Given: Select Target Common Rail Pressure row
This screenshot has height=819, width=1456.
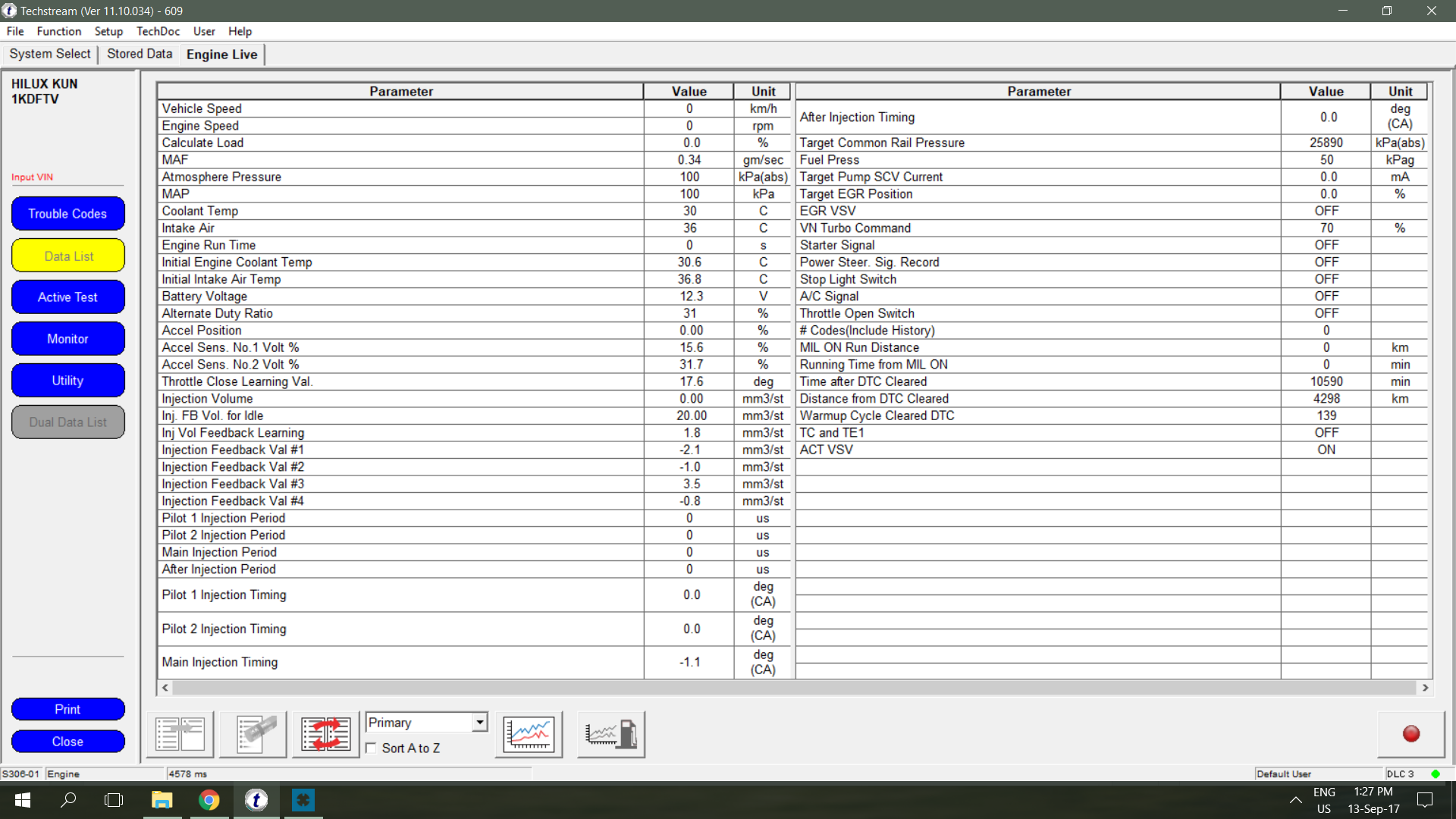Looking at the screenshot, I should tap(1112, 143).
